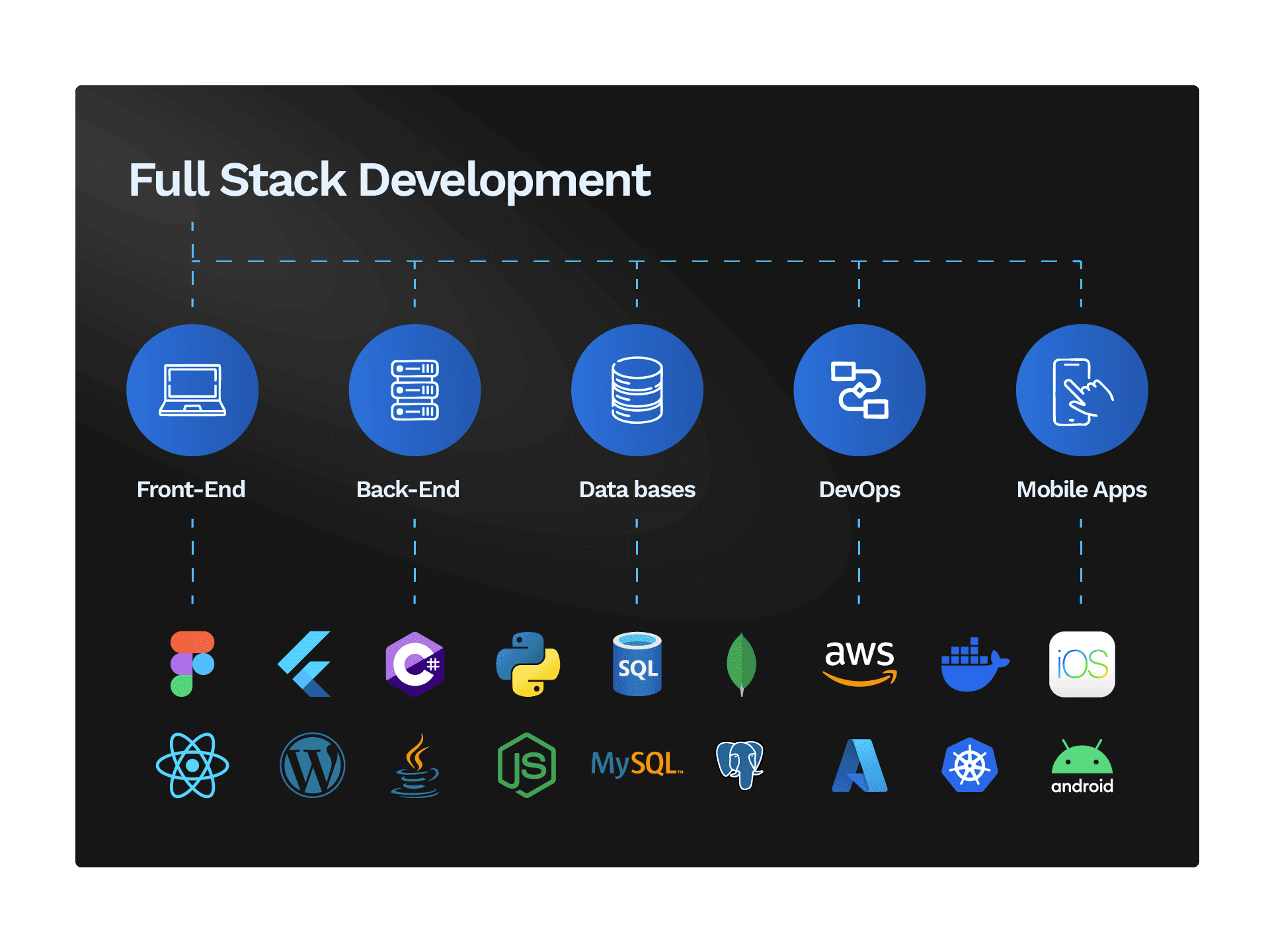Click the Front-End laptop circle icon

(192, 390)
